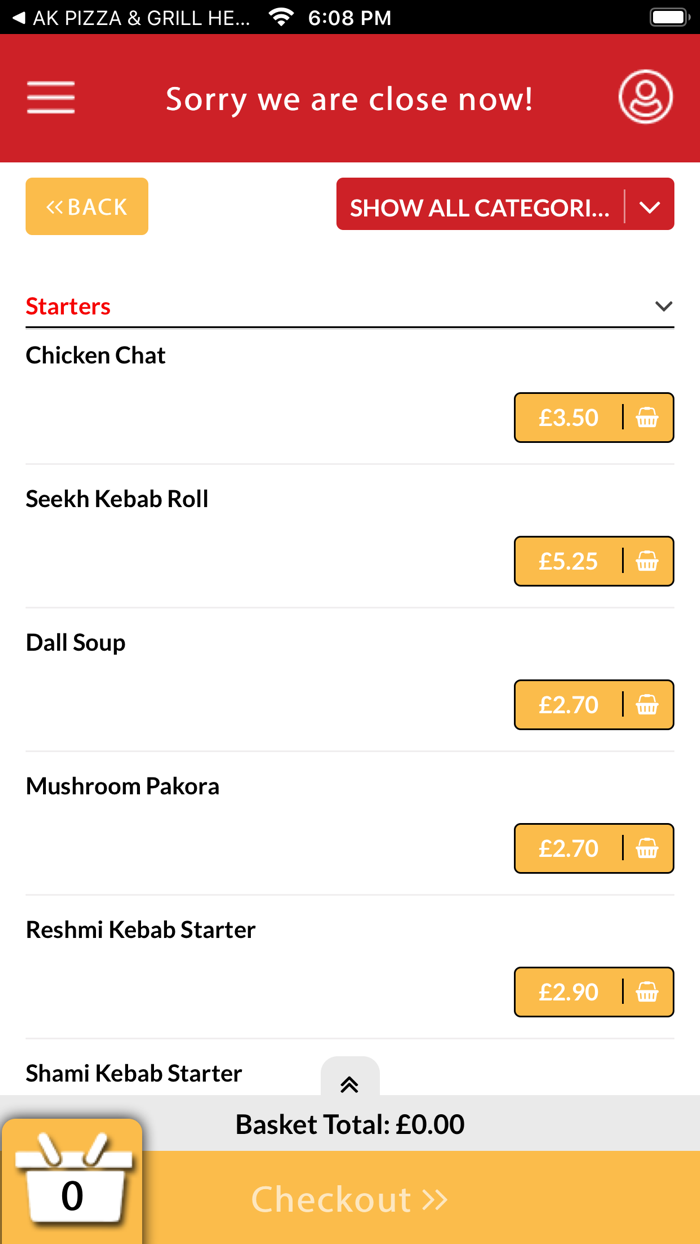Screen dimensions: 700x1244
Task: Collapse the Starters section chevron
Action: 663,306
